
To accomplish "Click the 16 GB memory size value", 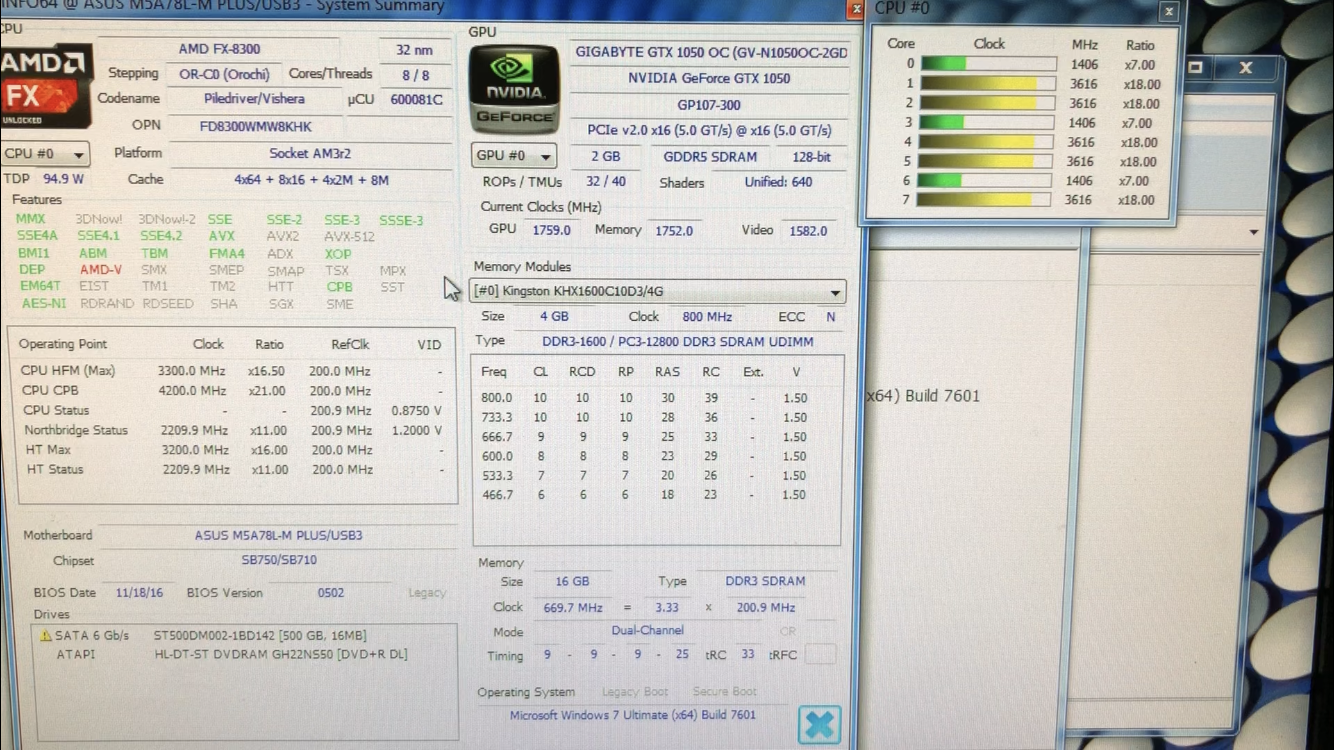I will (572, 581).
